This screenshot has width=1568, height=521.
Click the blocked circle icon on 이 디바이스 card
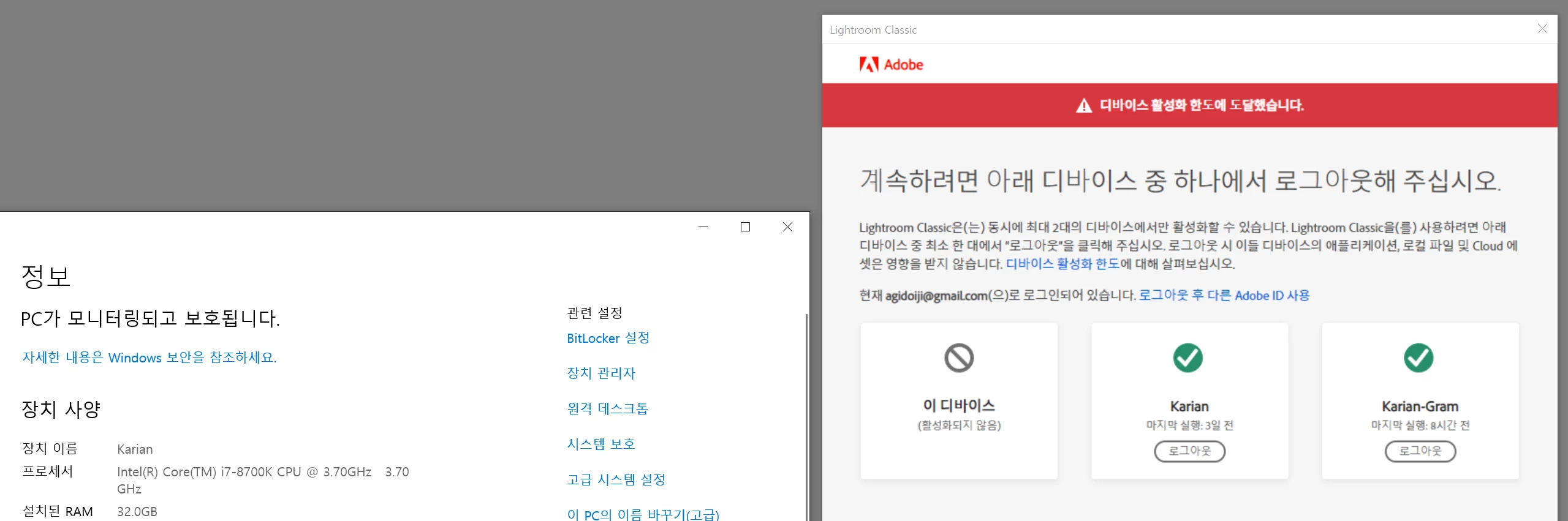959,358
